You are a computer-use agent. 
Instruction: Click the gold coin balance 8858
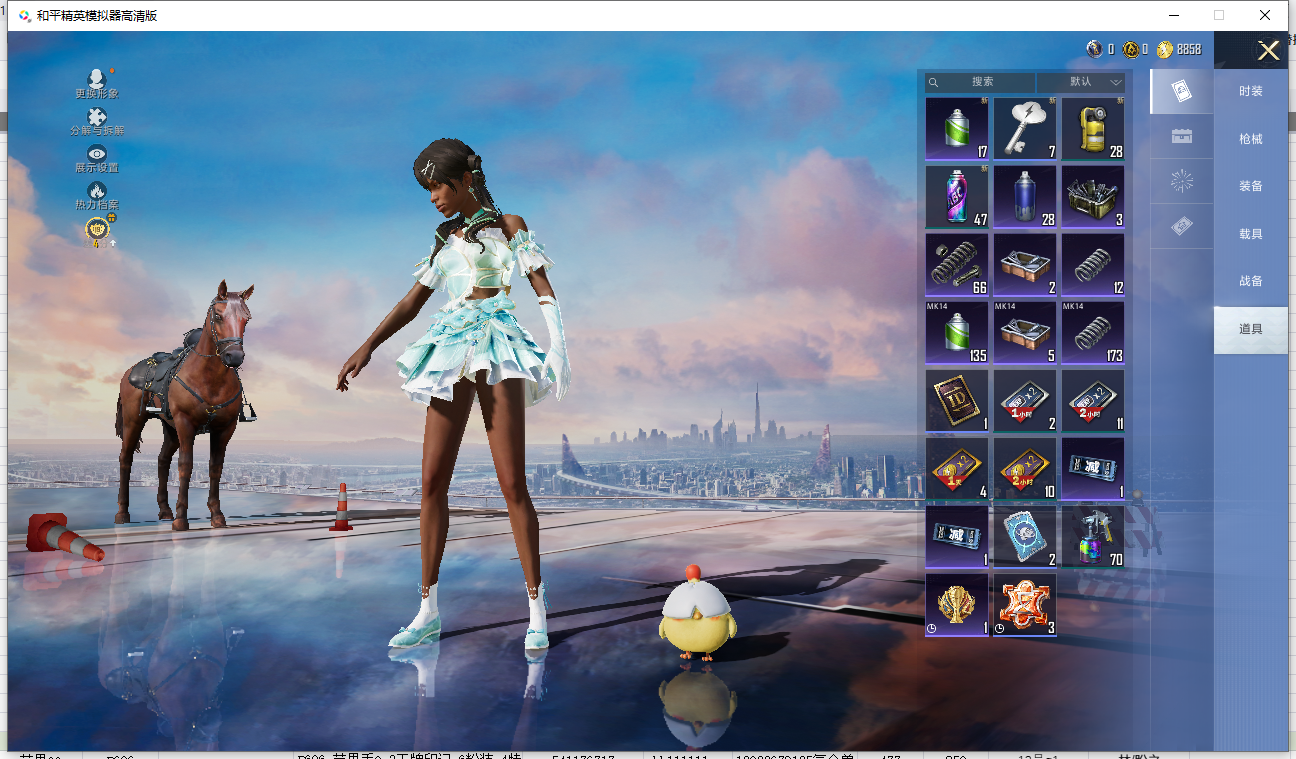[1180, 49]
